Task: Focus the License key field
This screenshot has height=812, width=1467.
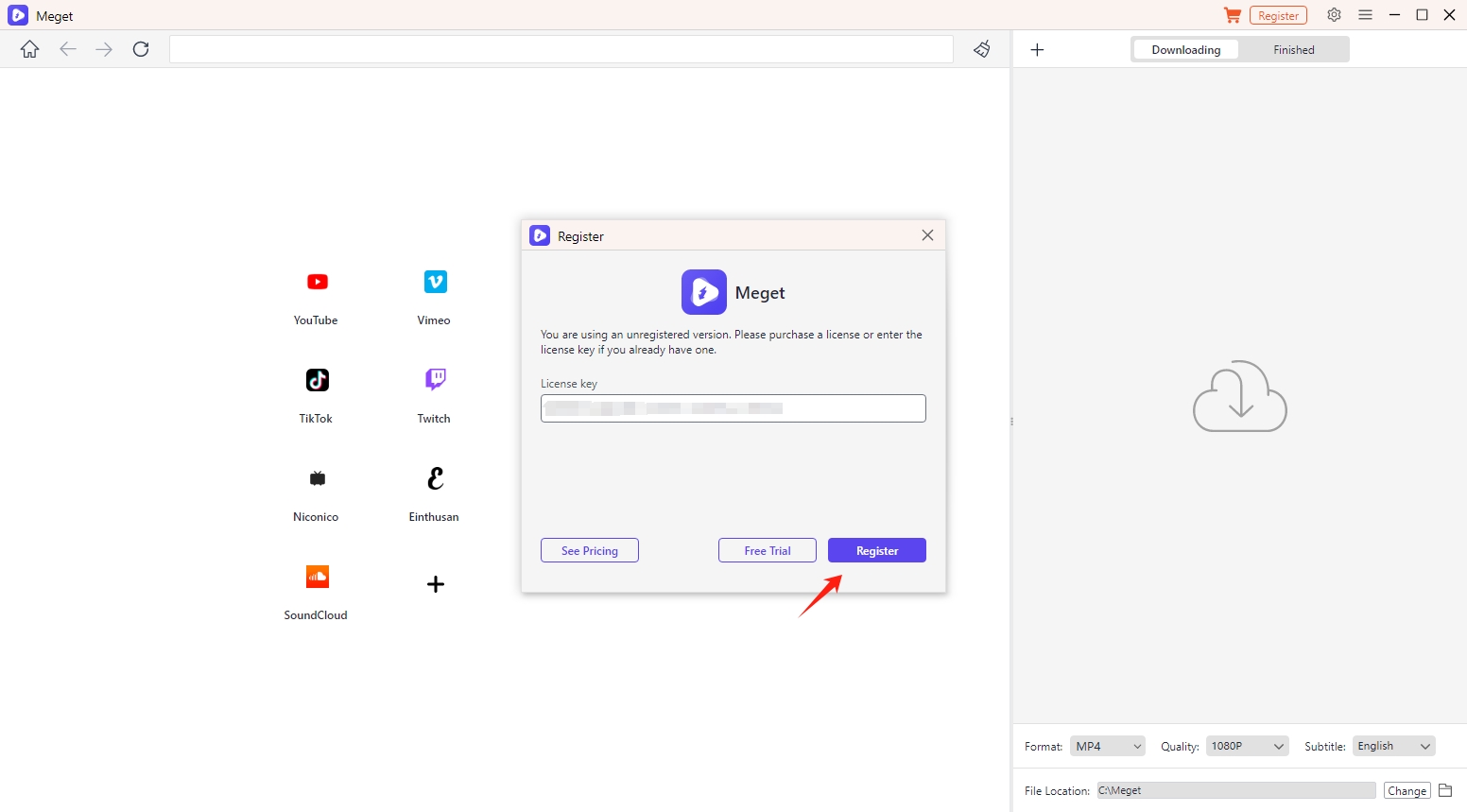Action: (733, 408)
